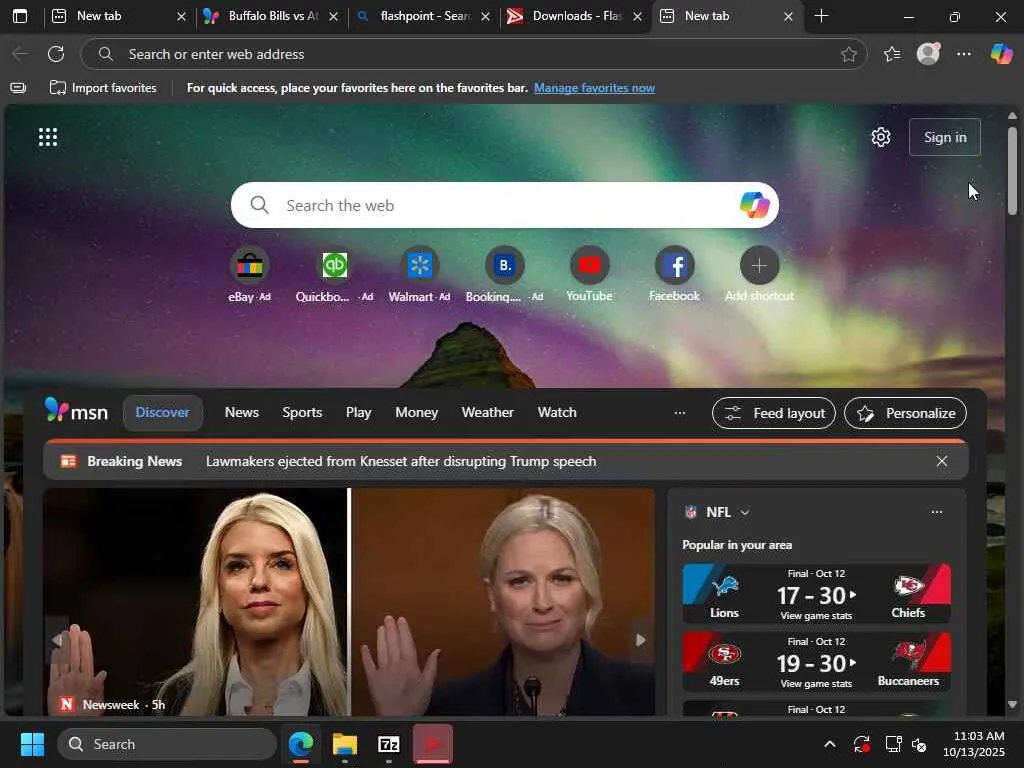Image resolution: width=1024 pixels, height=768 pixels.
Task: Open the browser profile avatar
Action: click(928, 54)
